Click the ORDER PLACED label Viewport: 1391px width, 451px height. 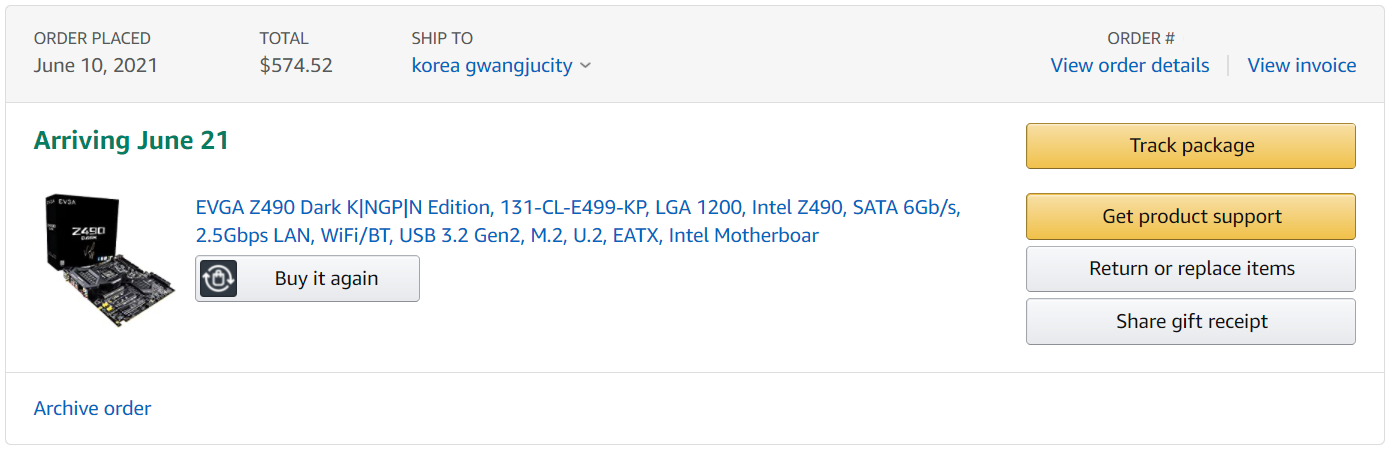92,38
